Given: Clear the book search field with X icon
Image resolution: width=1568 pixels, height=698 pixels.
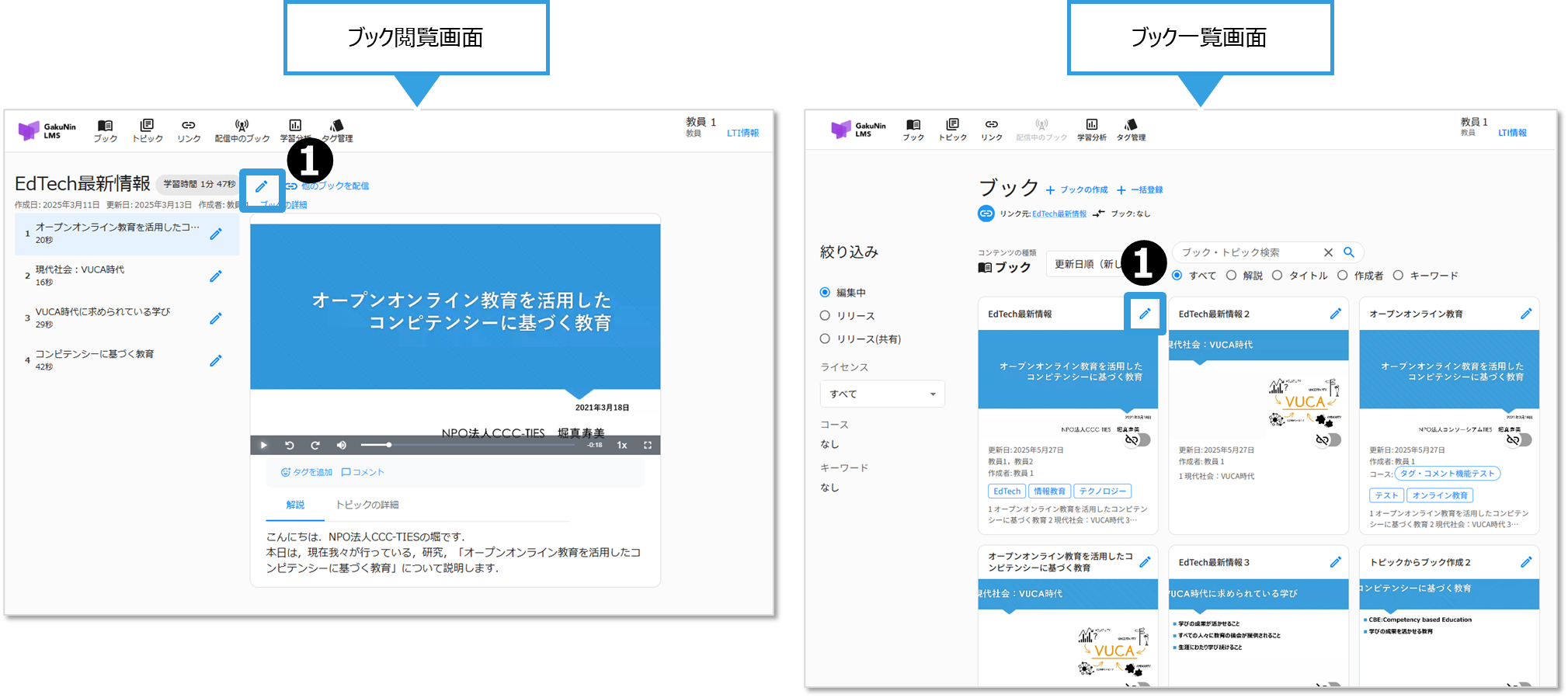Looking at the screenshot, I should (1328, 252).
